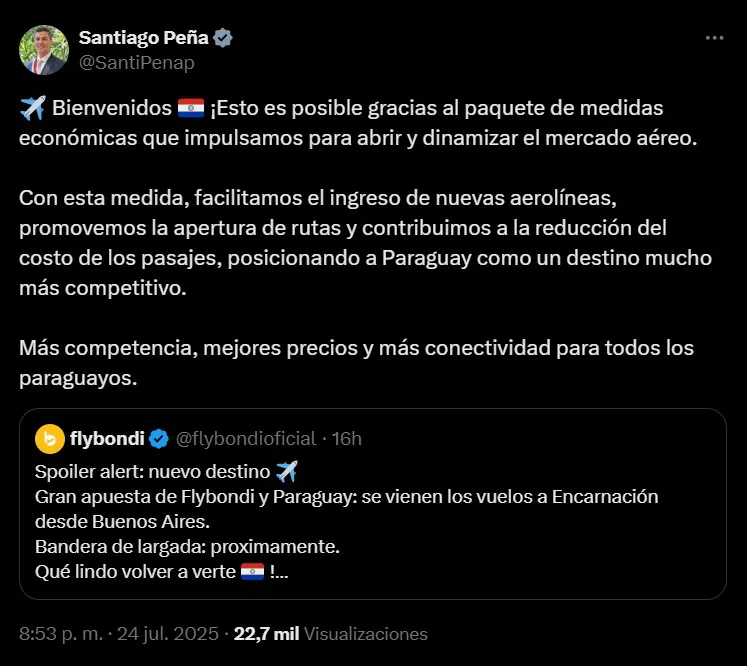Screen dimensions: 747x666
Task: Click the 16h timestamp on quoted post
Action: point(345,438)
